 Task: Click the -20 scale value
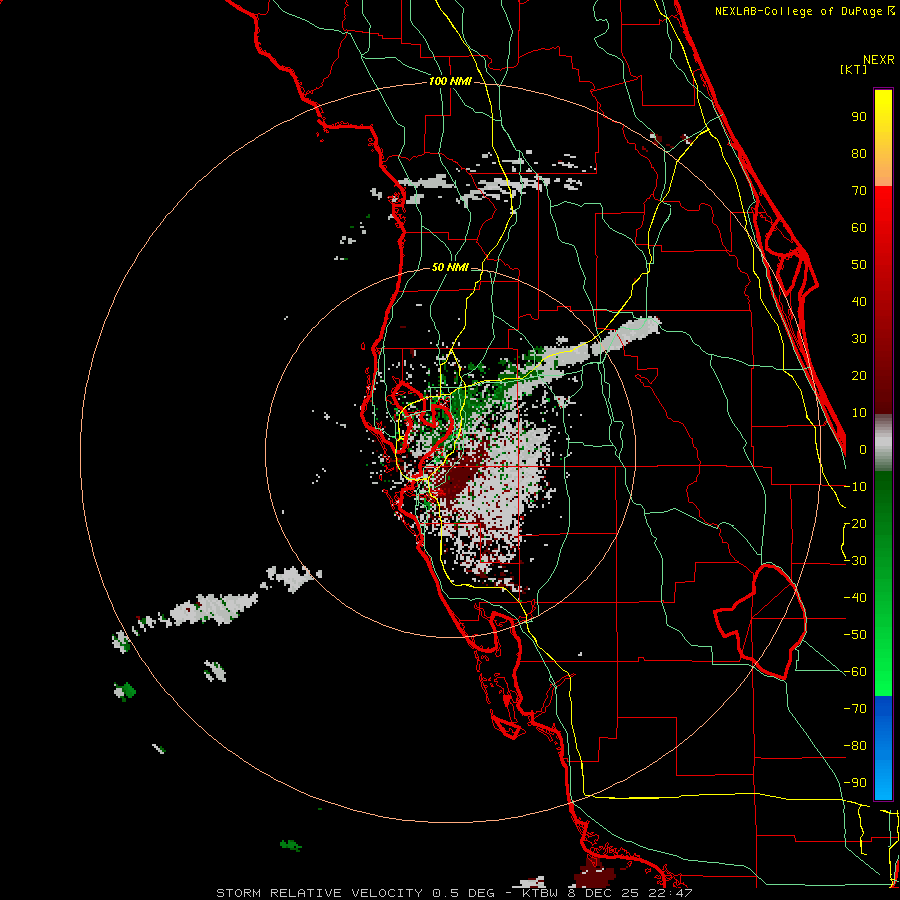(855, 524)
